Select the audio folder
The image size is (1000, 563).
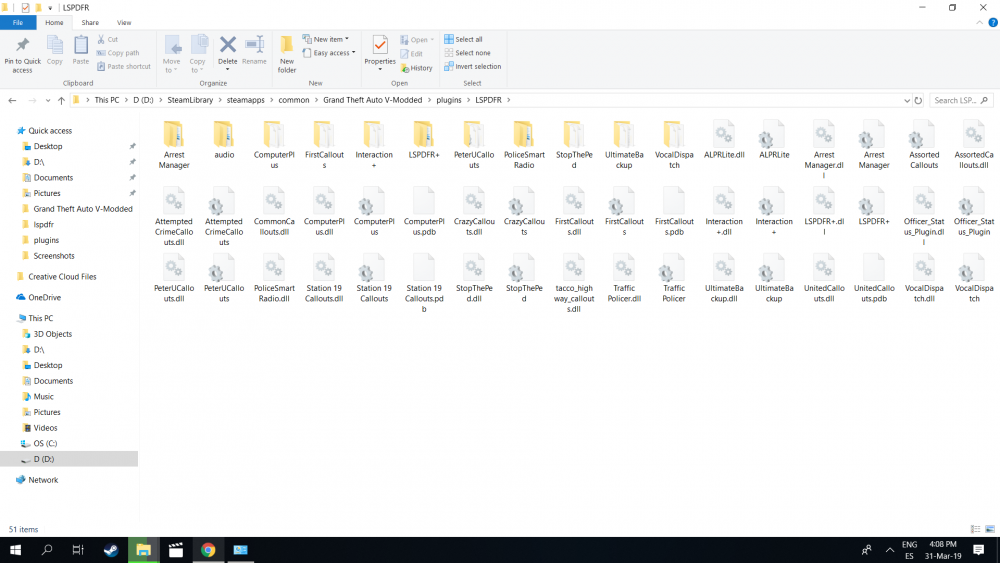[x=224, y=140]
